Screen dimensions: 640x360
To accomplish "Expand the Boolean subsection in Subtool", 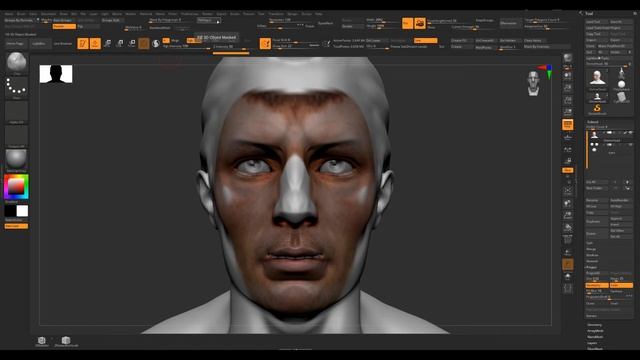I will tap(592, 255).
